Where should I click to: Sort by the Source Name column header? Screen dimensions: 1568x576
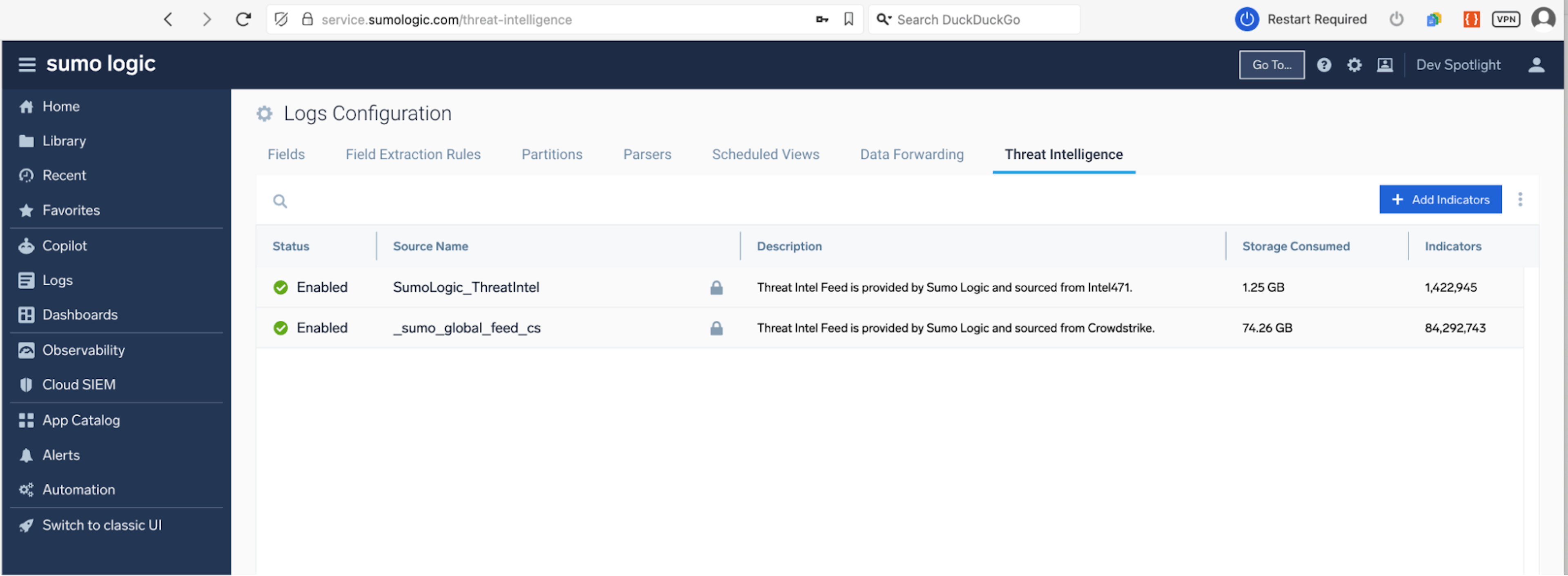tap(430, 247)
